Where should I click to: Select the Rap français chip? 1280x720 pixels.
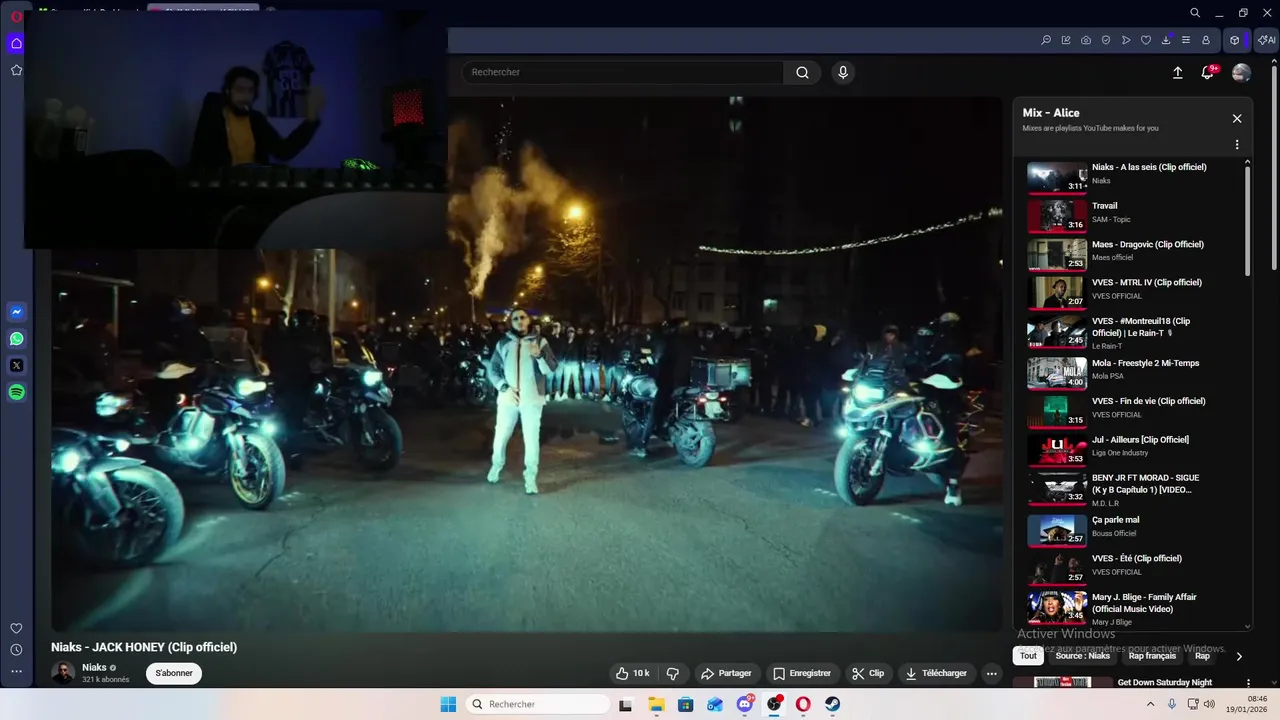(x=1152, y=656)
